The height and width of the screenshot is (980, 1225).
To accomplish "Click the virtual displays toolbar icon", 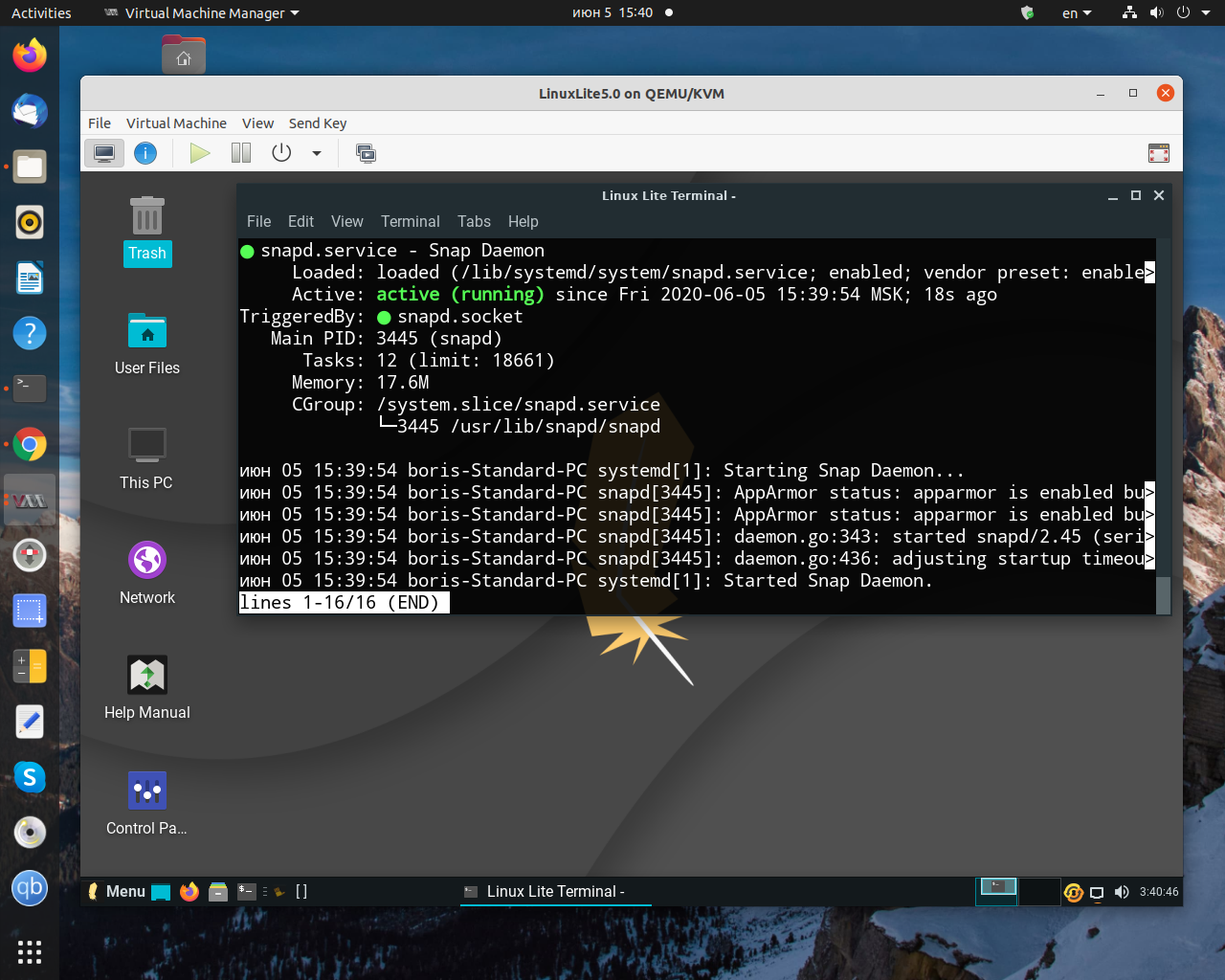I will (367, 153).
